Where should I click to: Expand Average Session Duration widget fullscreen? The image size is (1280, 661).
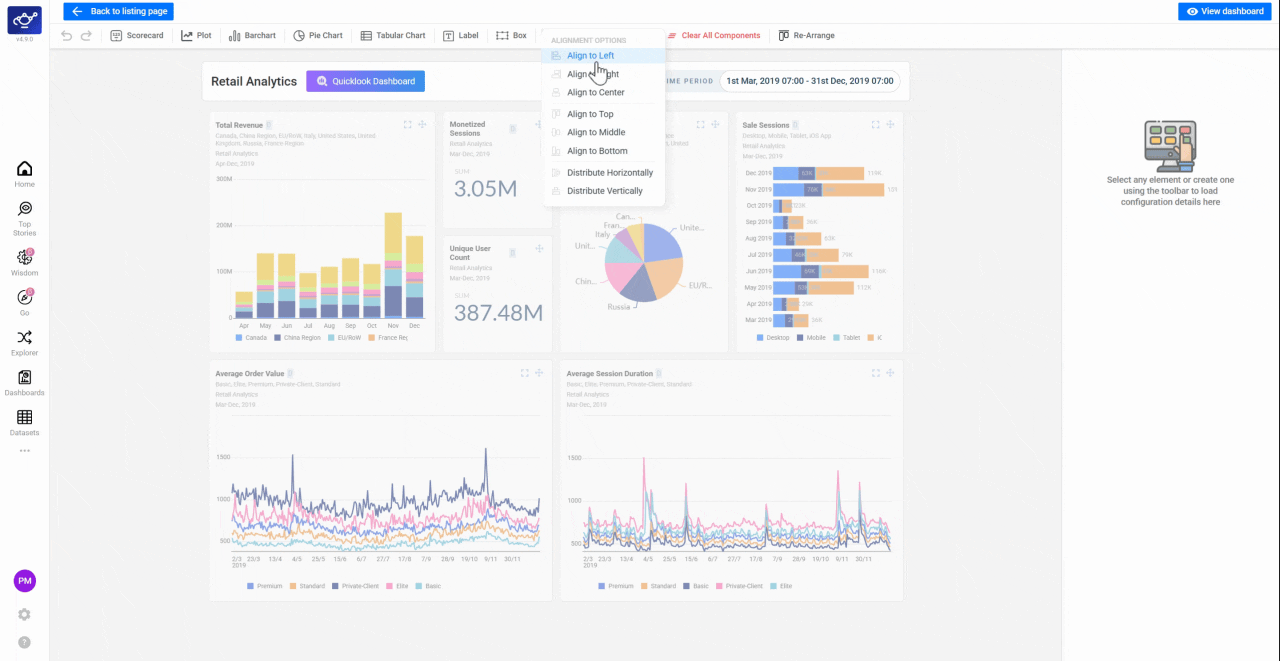(x=875, y=373)
